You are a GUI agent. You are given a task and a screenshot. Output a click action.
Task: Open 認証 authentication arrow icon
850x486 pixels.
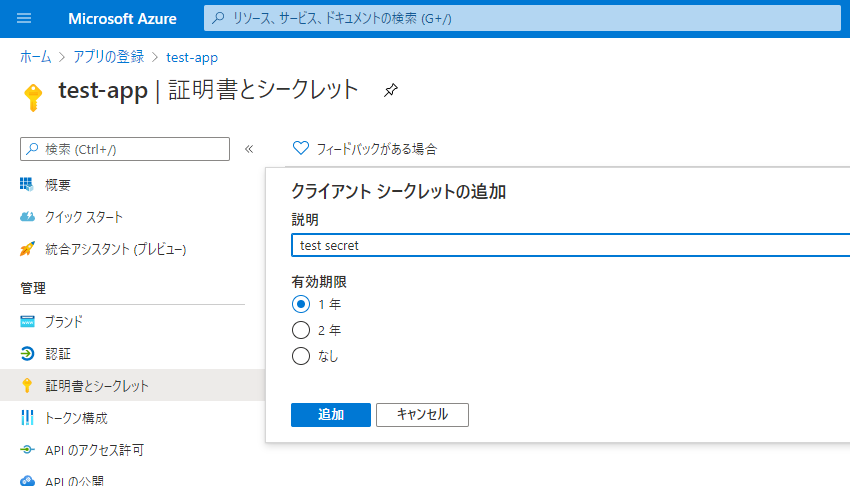(x=27, y=354)
